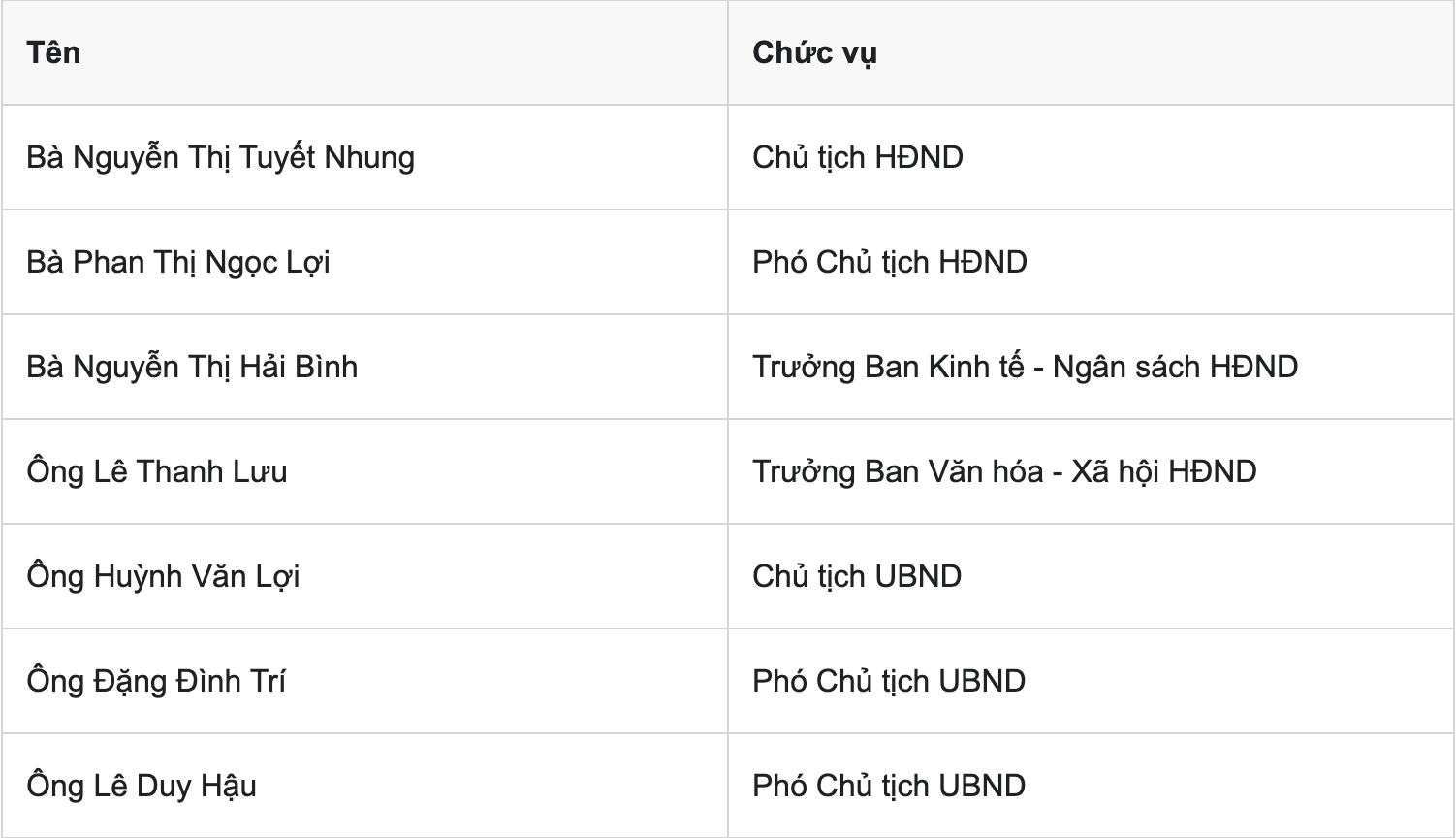Click the word 'HĐND' in Chủ tịch HĐND
1456x838 pixels.
(919, 157)
